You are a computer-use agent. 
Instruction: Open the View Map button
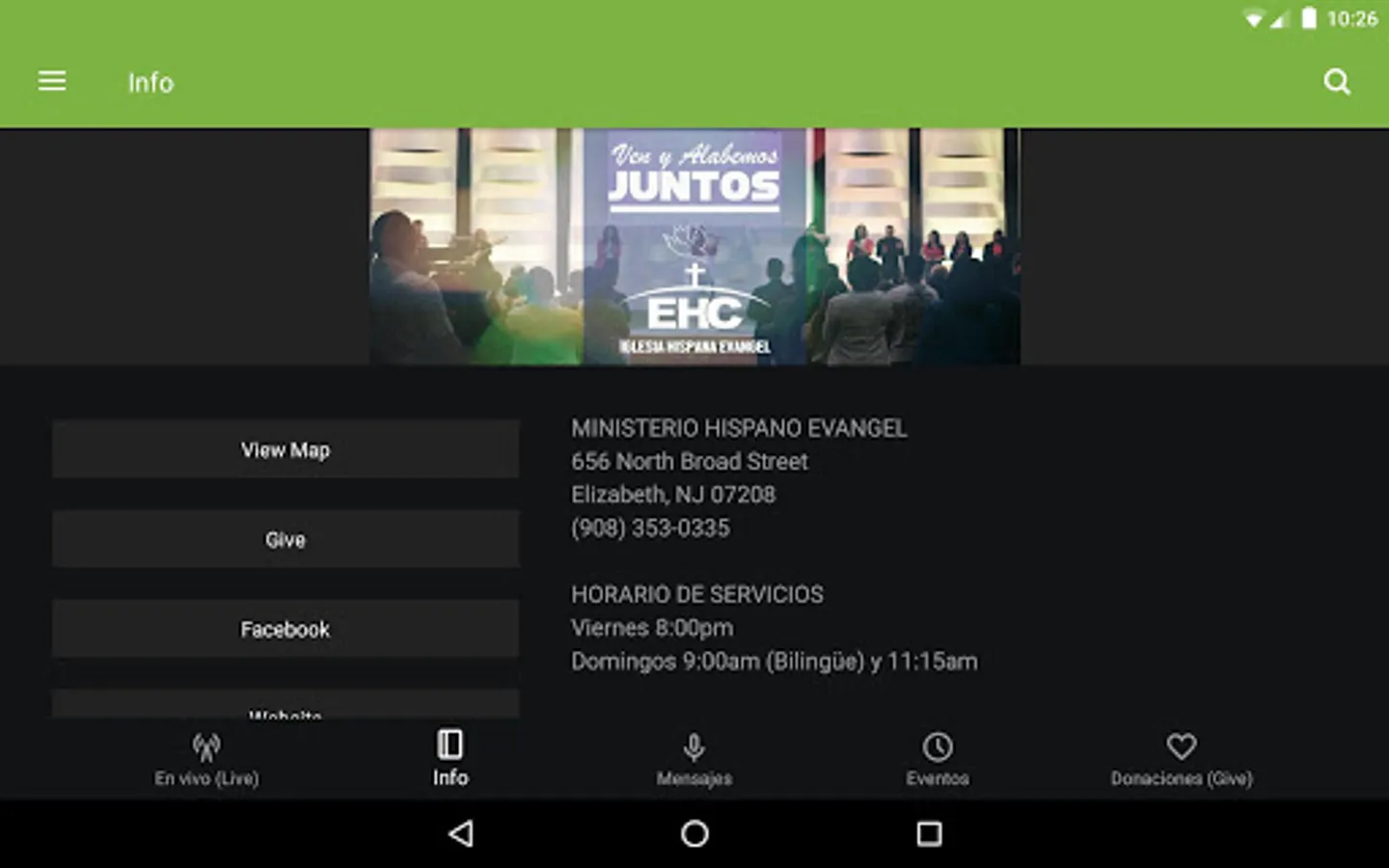(286, 449)
